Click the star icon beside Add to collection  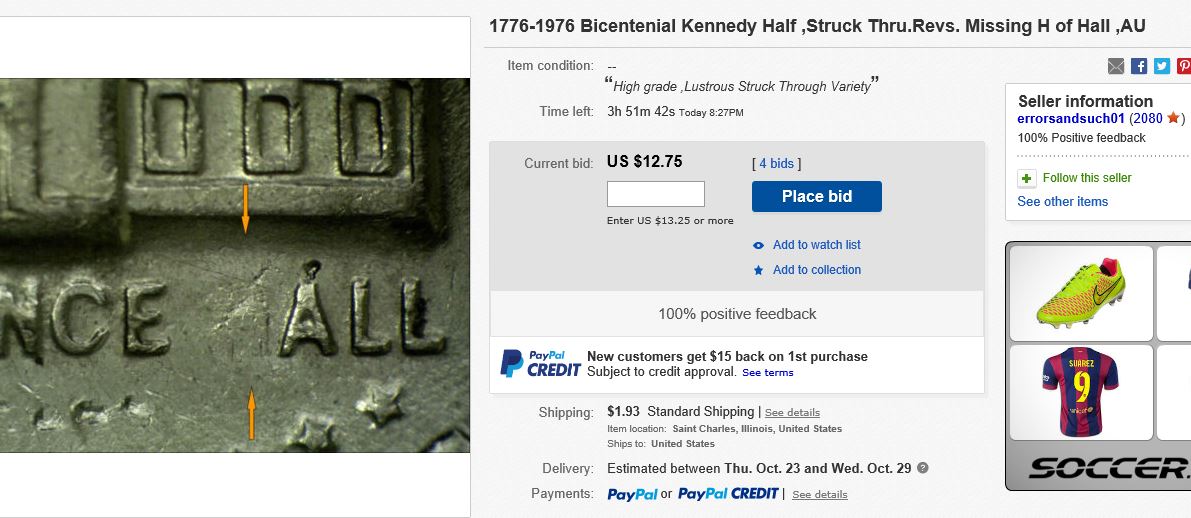(759, 270)
